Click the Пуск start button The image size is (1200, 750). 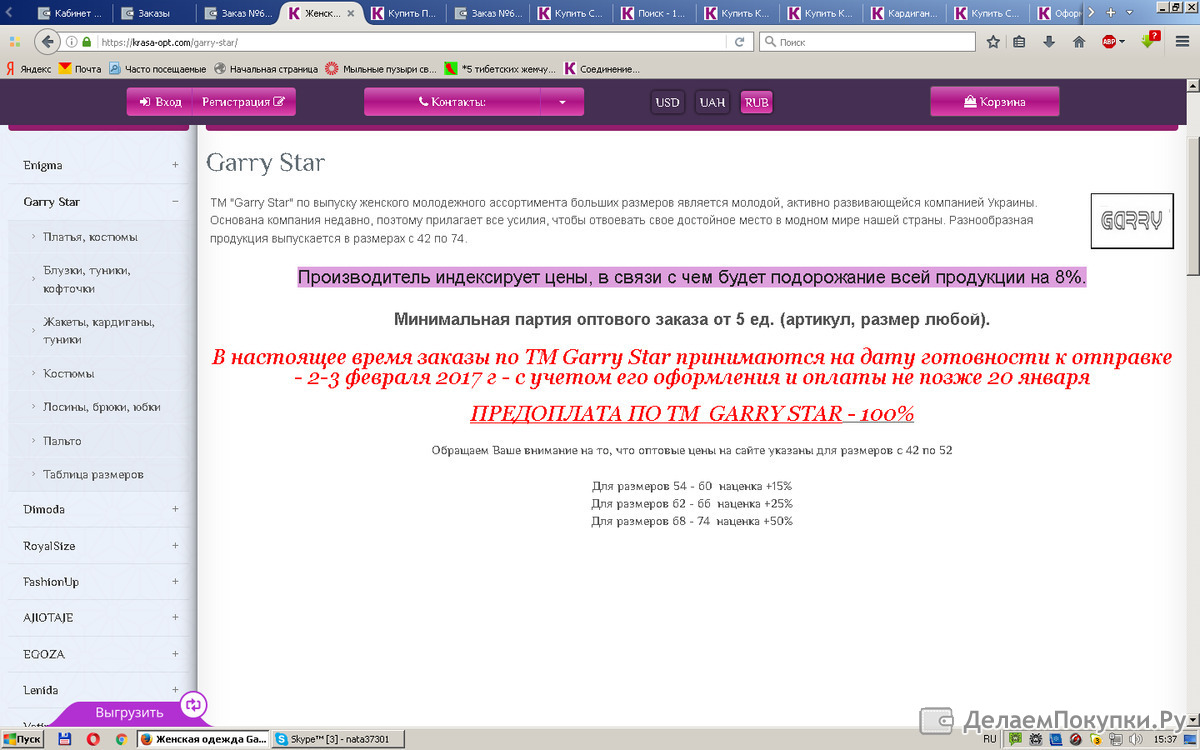(22, 739)
